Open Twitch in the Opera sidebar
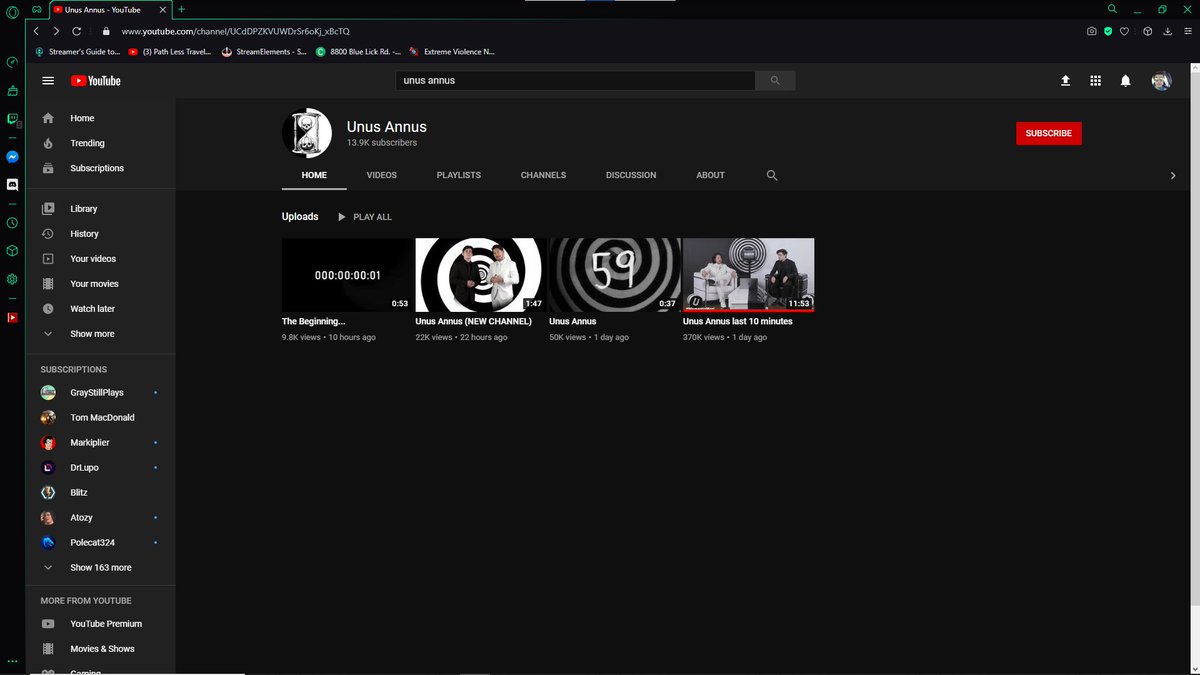 coord(12,119)
